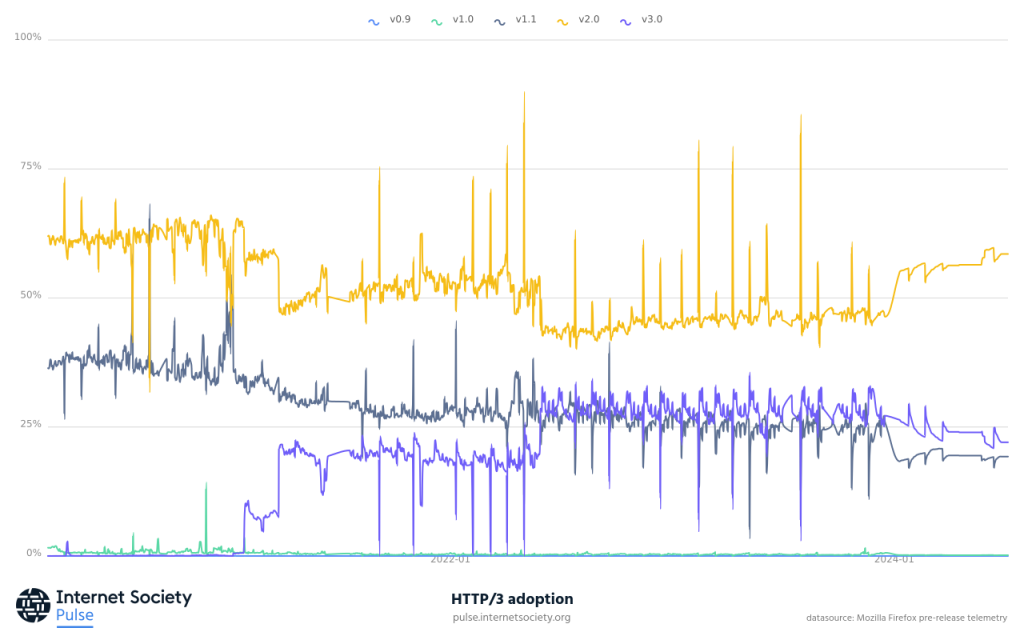Click the dark gray v1.1 legend icon
Viewport: 1024px width, 636px height.
(500, 20)
